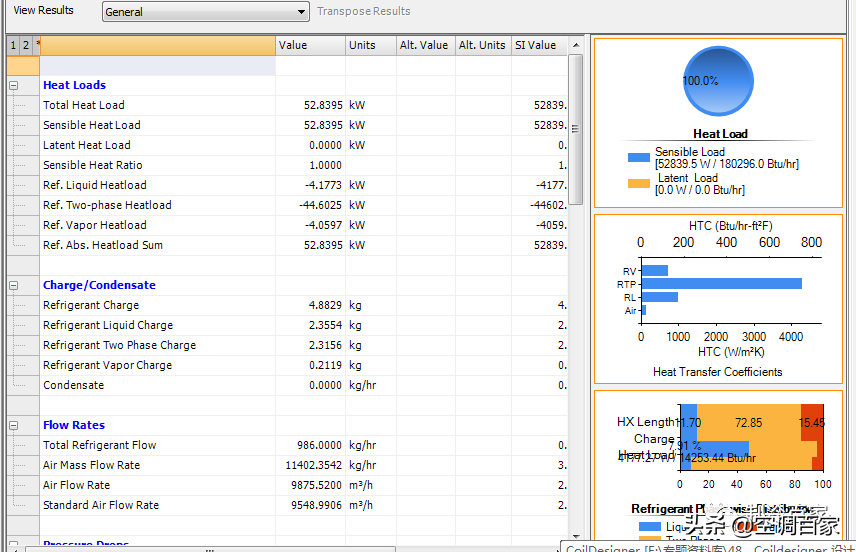Select the Total Heat Load row

pos(84,105)
